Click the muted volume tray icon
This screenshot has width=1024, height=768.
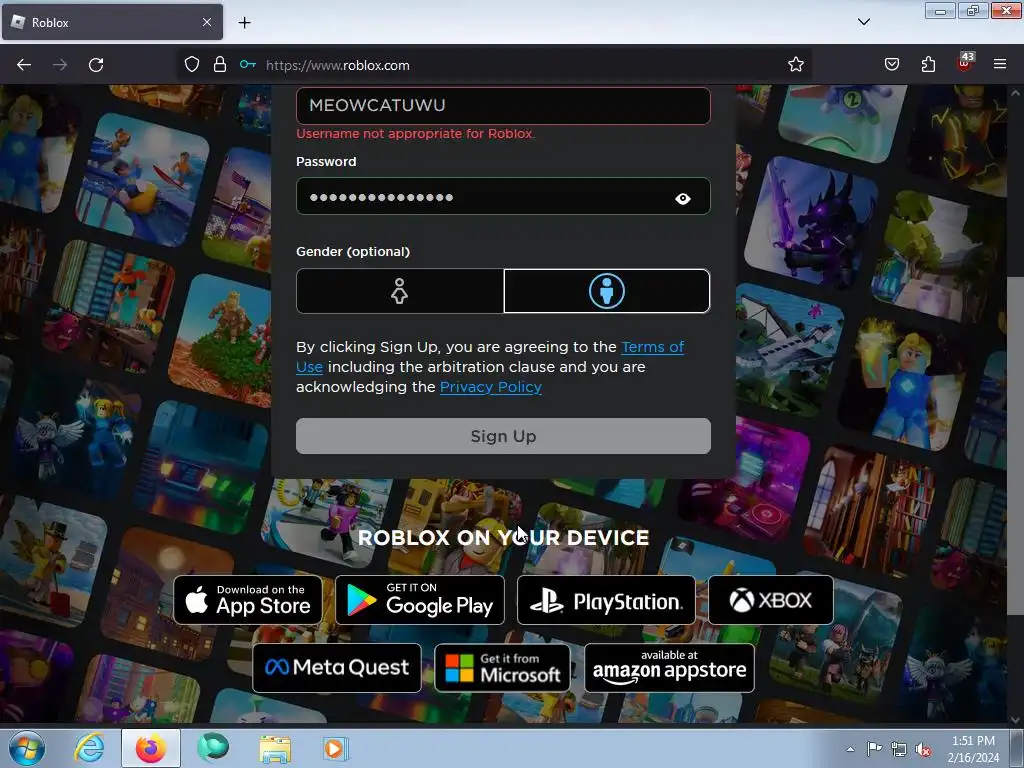pyautogui.click(x=923, y=749)
